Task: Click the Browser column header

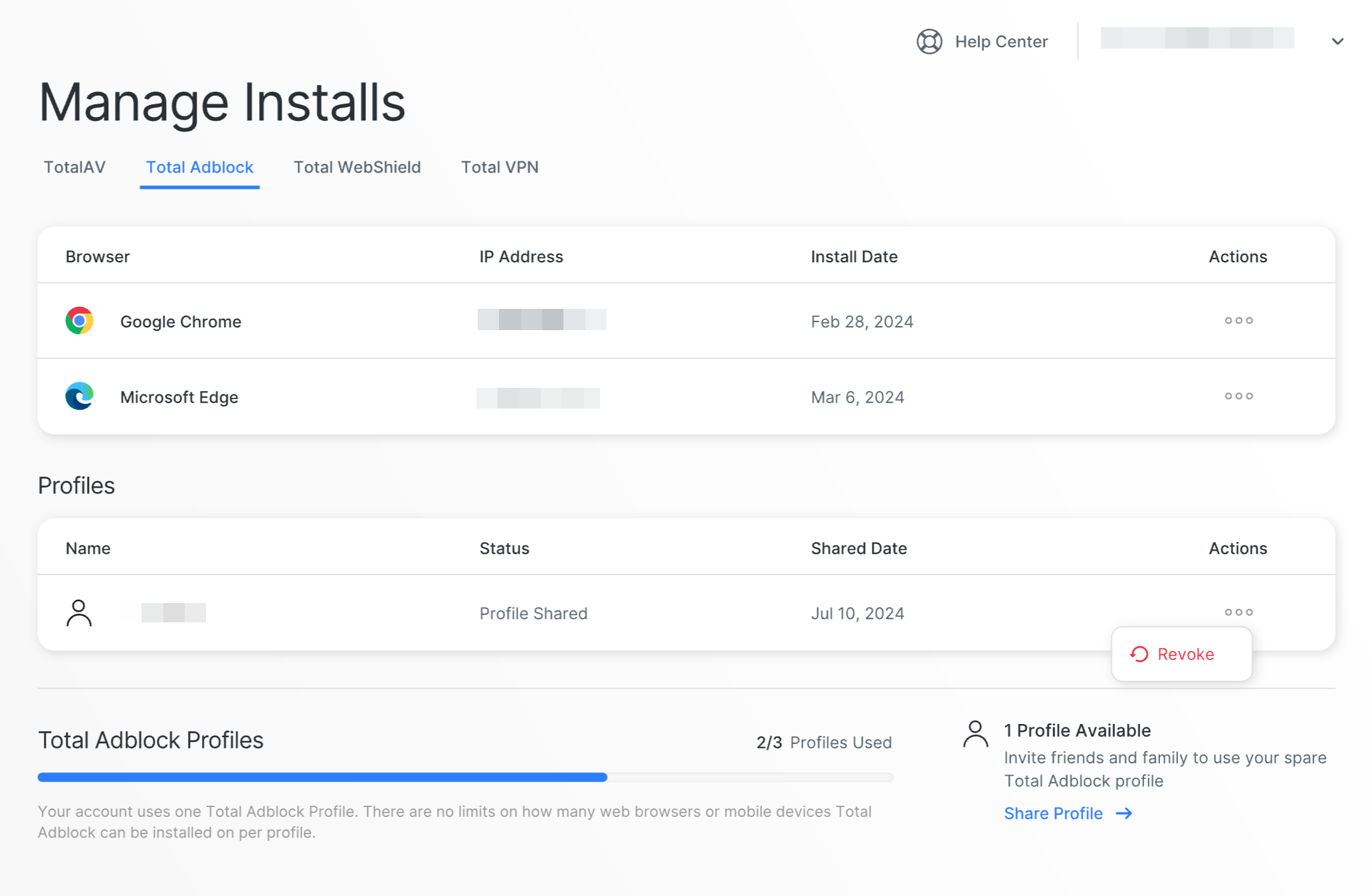Action: (x=98, y=256)
